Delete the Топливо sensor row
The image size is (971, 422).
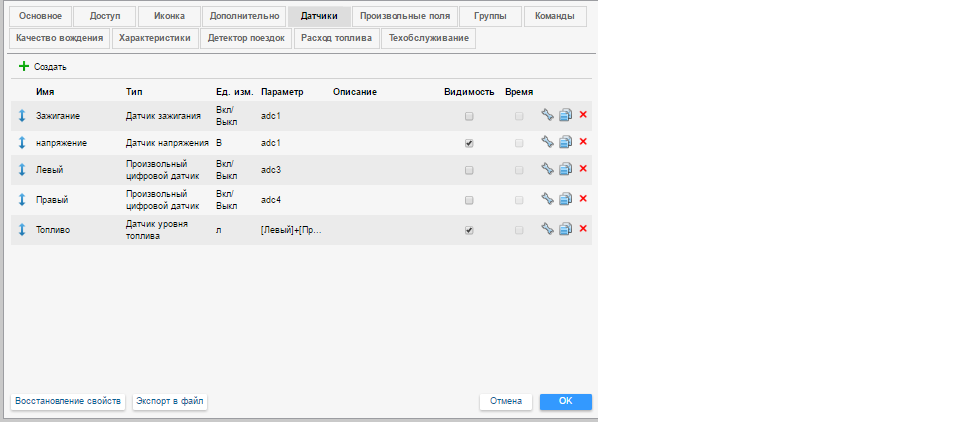583,228
